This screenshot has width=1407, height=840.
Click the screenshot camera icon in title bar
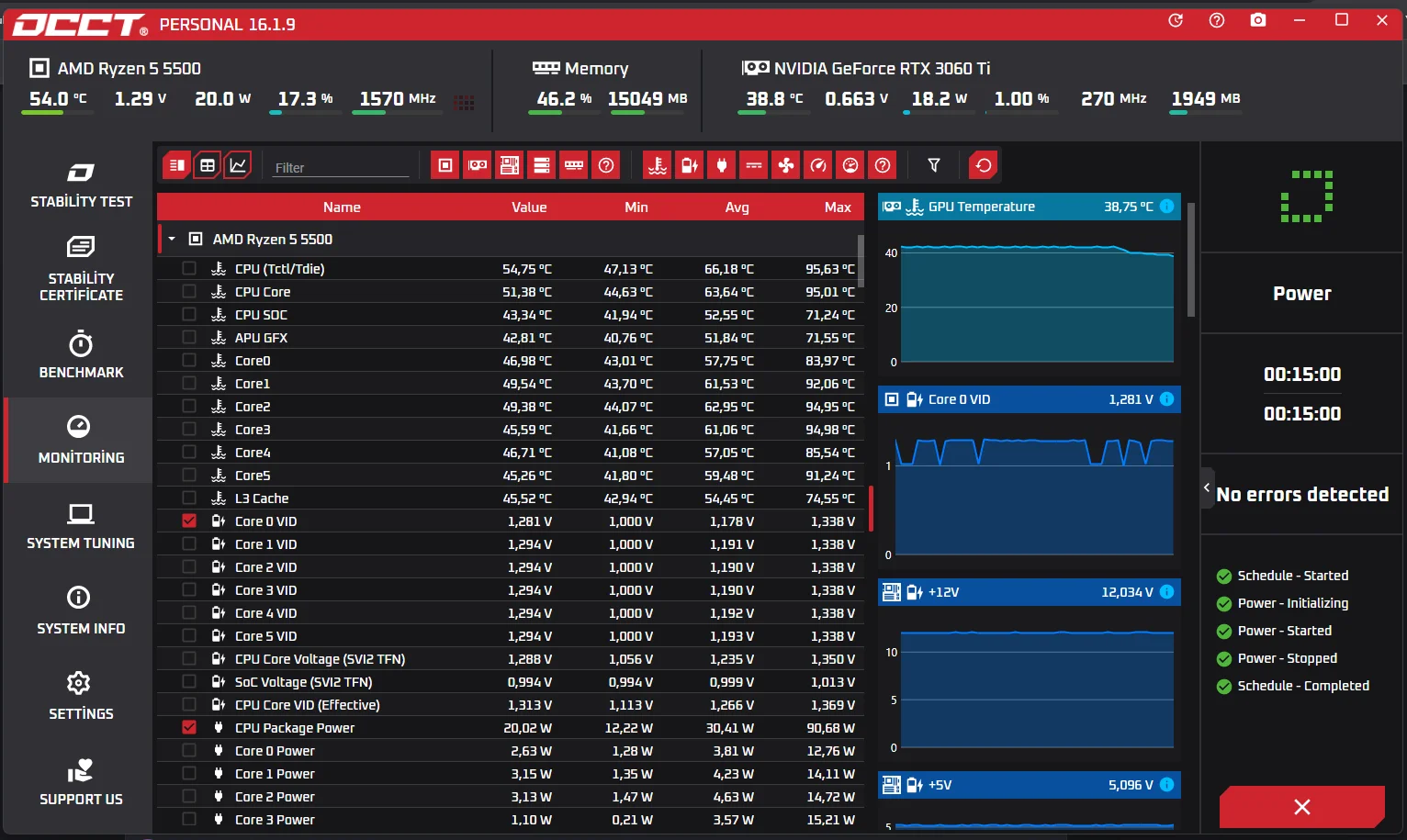1258,20
